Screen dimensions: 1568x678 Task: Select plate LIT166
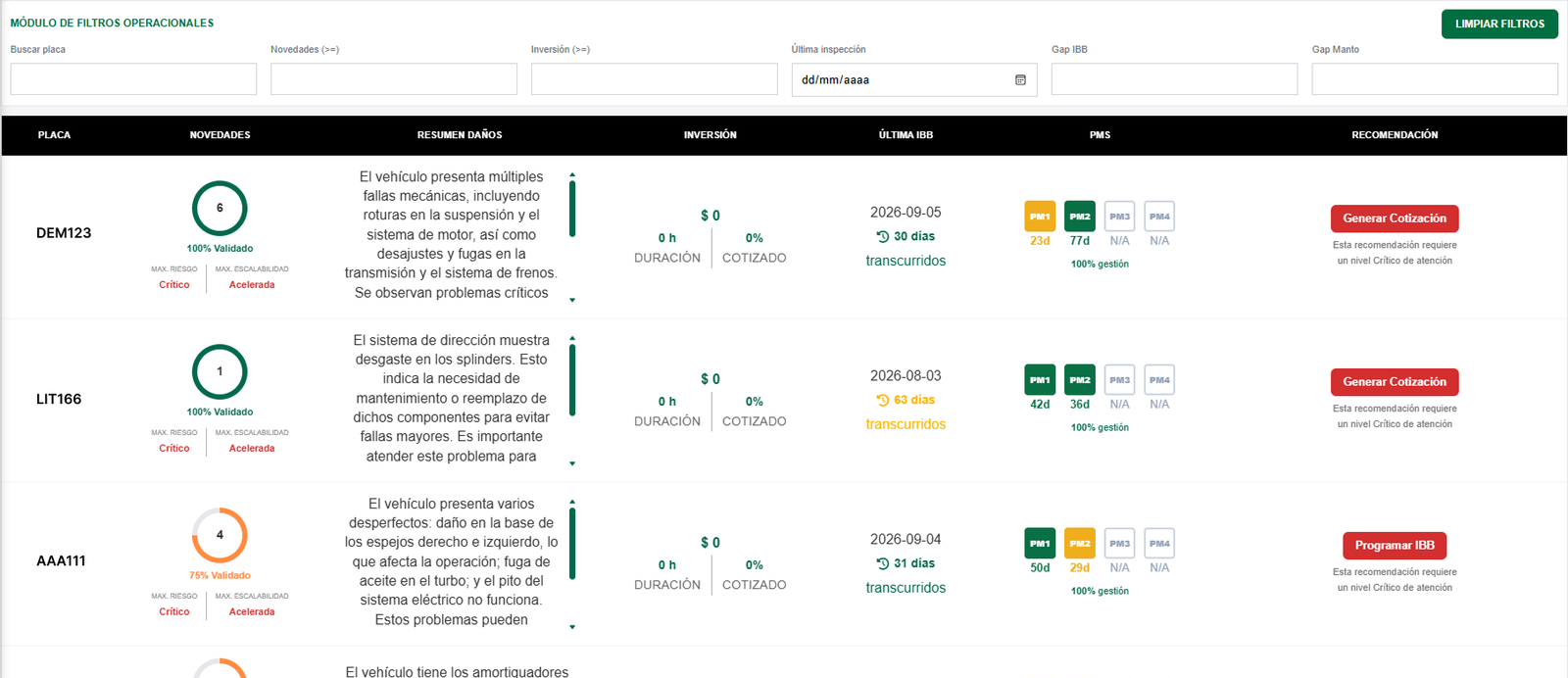[x=59, y=399]
